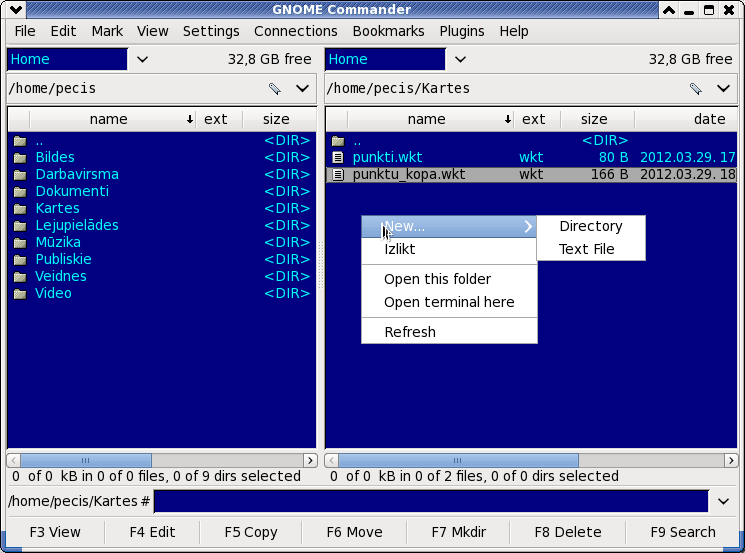Click the F4 Edit button

[x=152, y=532]
